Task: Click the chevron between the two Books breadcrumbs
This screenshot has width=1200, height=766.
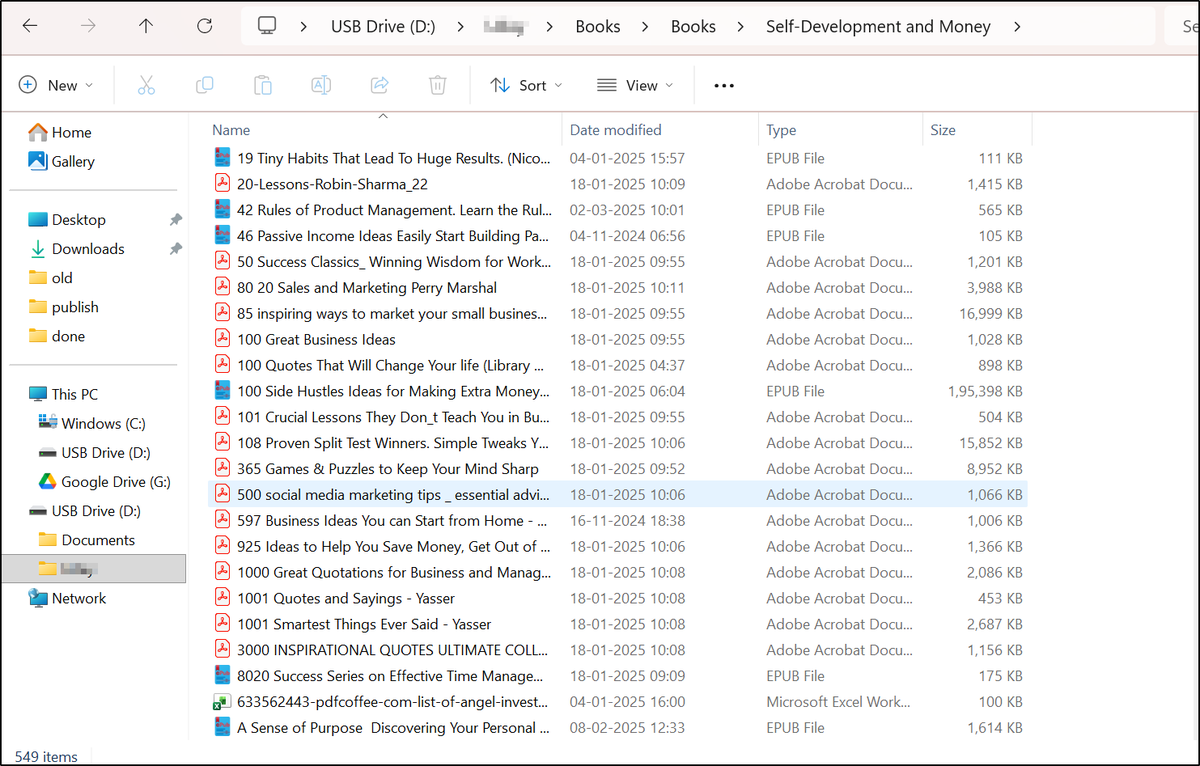Action: click(646, 27)
